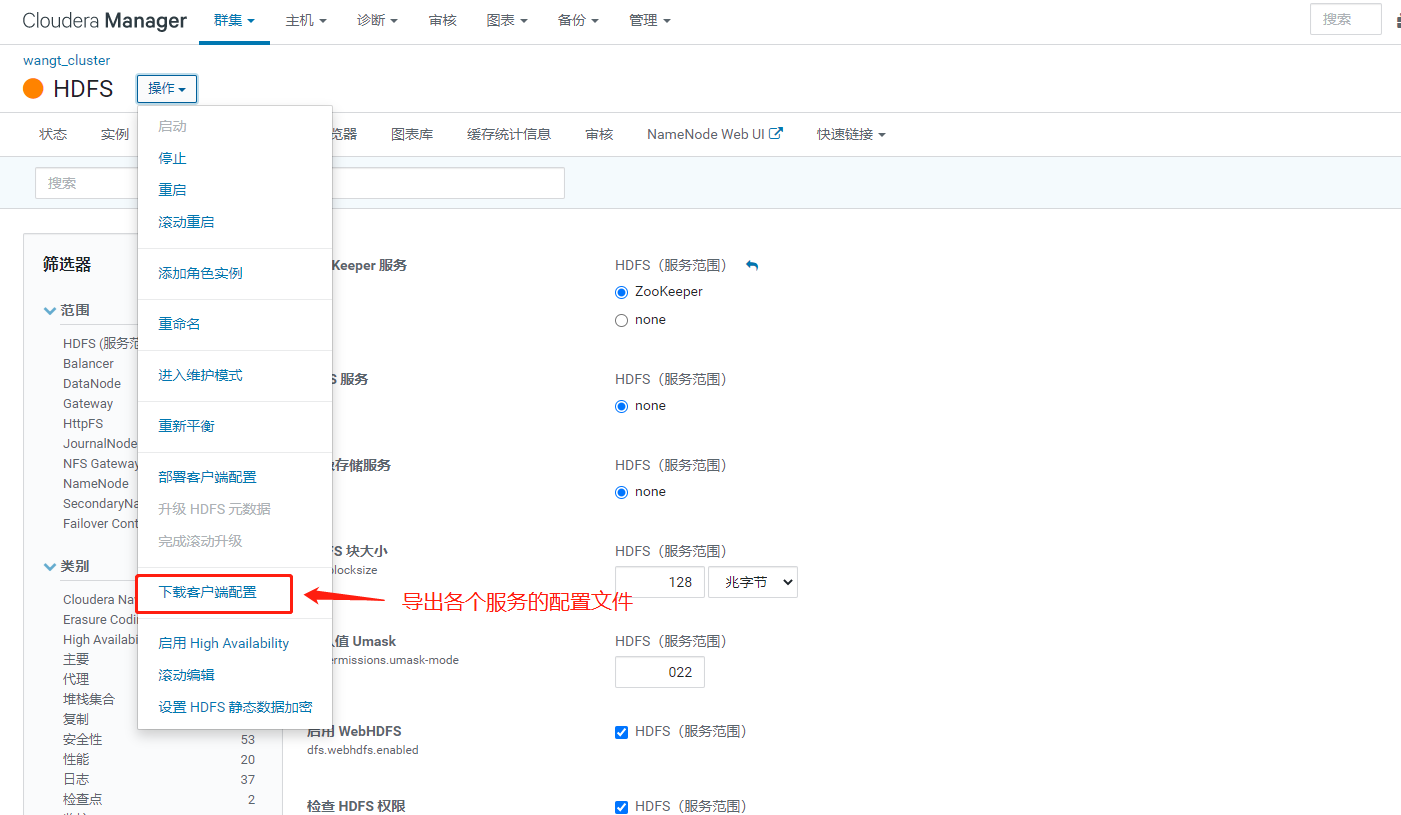
Task: Click the top-right 搜索 field
Action: point(1346,19)
